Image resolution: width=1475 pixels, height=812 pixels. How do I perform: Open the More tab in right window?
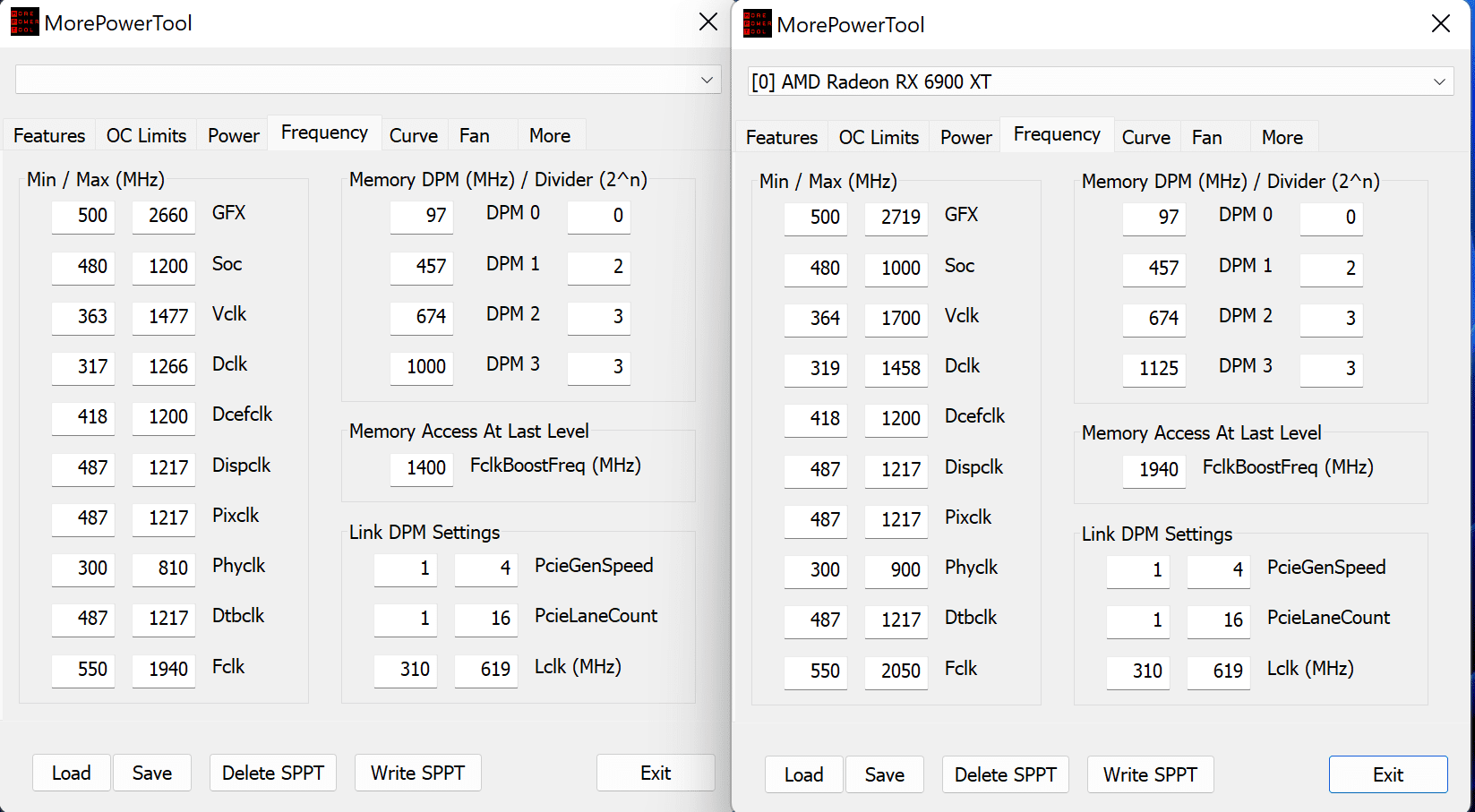pyautogui.click(x=1282, y=137)
